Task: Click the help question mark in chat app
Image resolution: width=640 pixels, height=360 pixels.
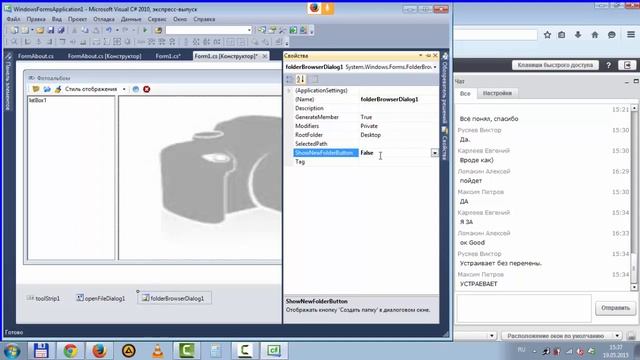Action: tap(609, 65)
